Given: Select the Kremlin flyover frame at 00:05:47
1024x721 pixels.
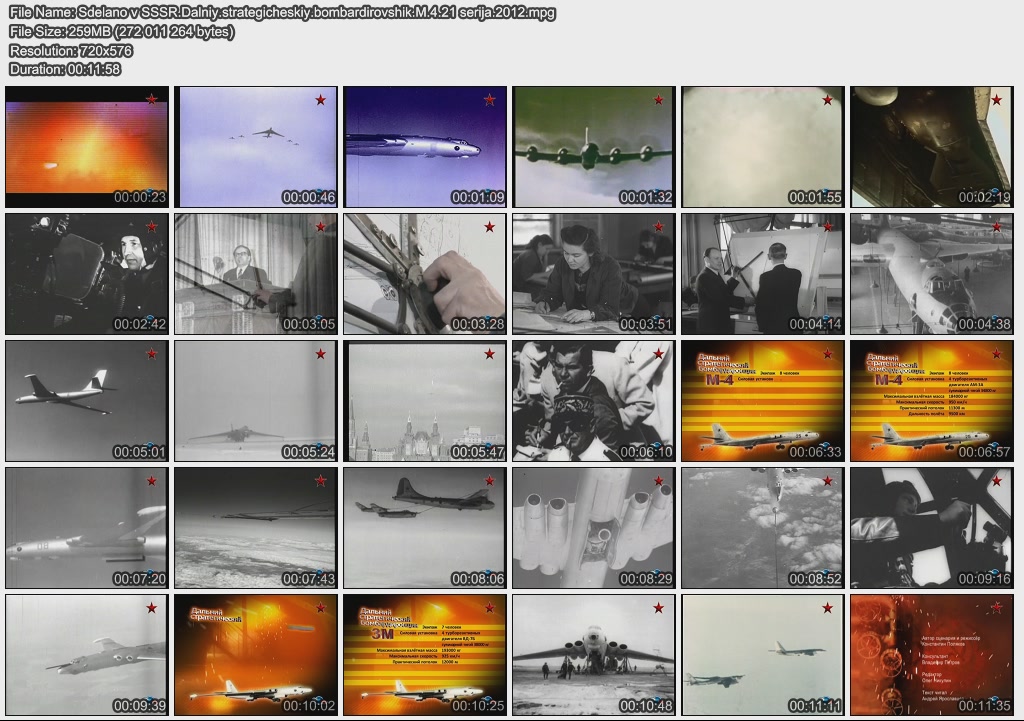Looking at the screenshot, I should click(x=425, y=400).
